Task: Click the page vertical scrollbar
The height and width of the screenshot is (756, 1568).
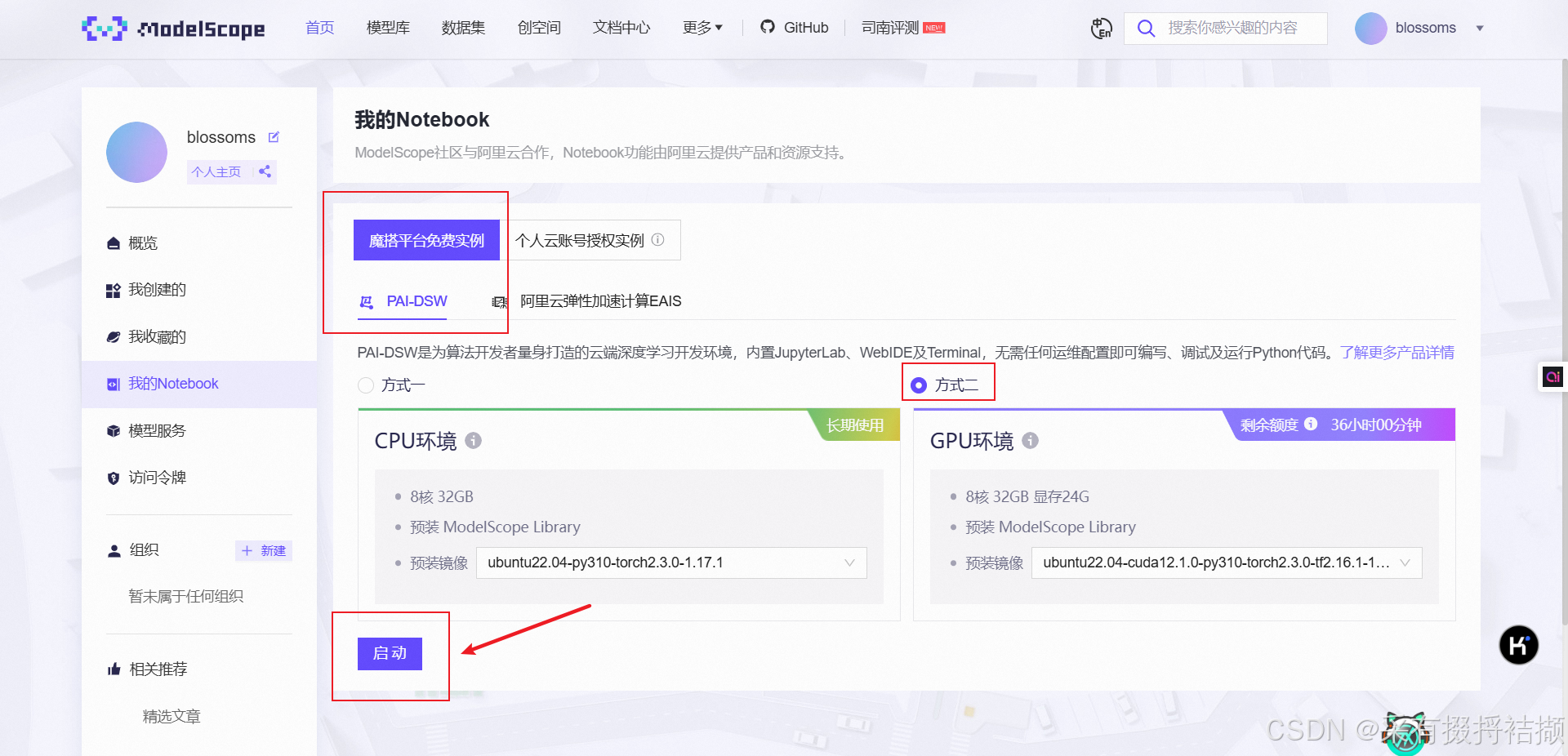Action: (1564, 343)
